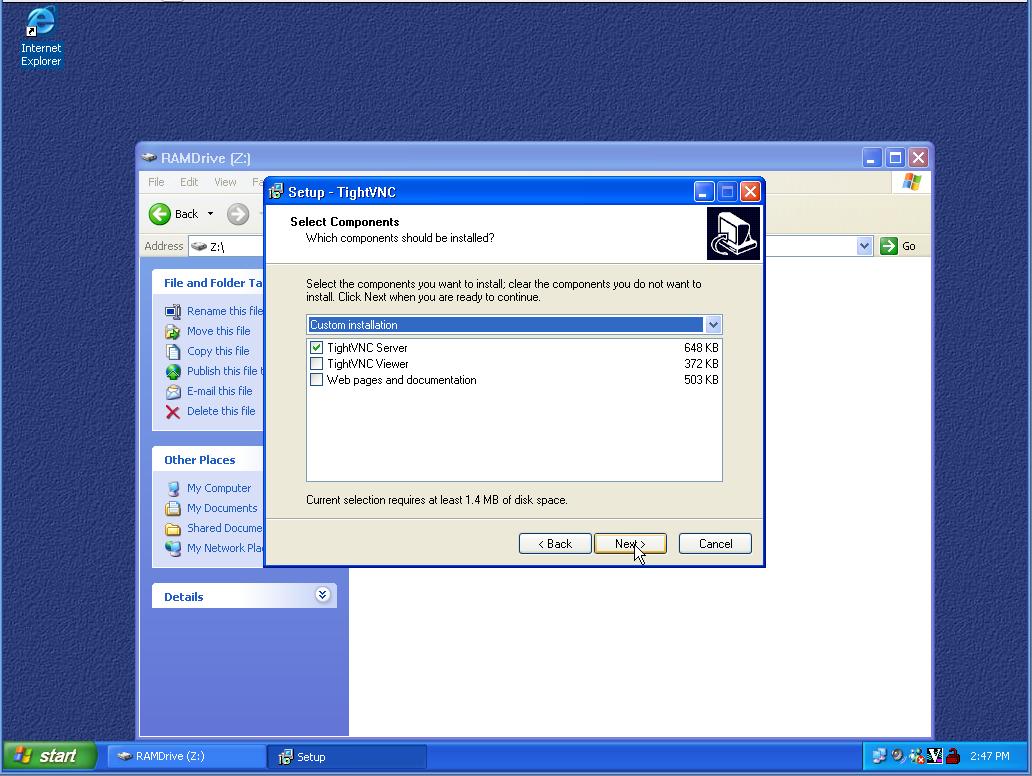Viewport: 1032px width, 776px height.
Task: Minimize the Setup - TightVNC dialog
Action: tap(704, 192)
